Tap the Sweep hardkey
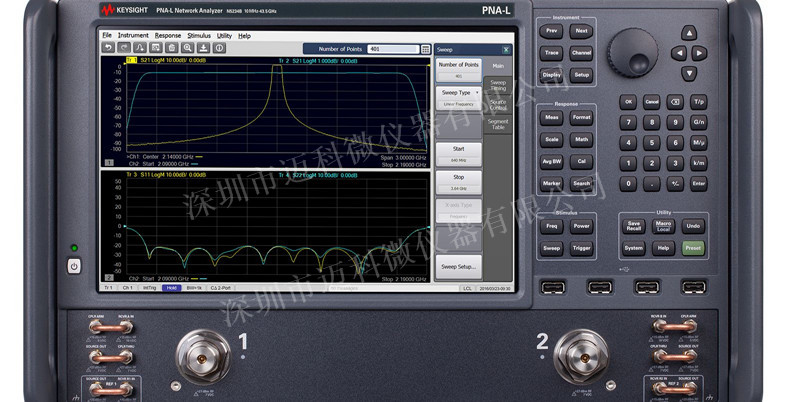800x402 pixels. coord(552,248)
